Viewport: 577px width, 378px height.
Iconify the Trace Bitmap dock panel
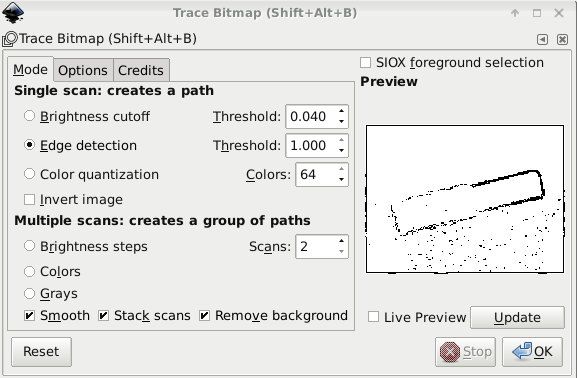(542, 39)
